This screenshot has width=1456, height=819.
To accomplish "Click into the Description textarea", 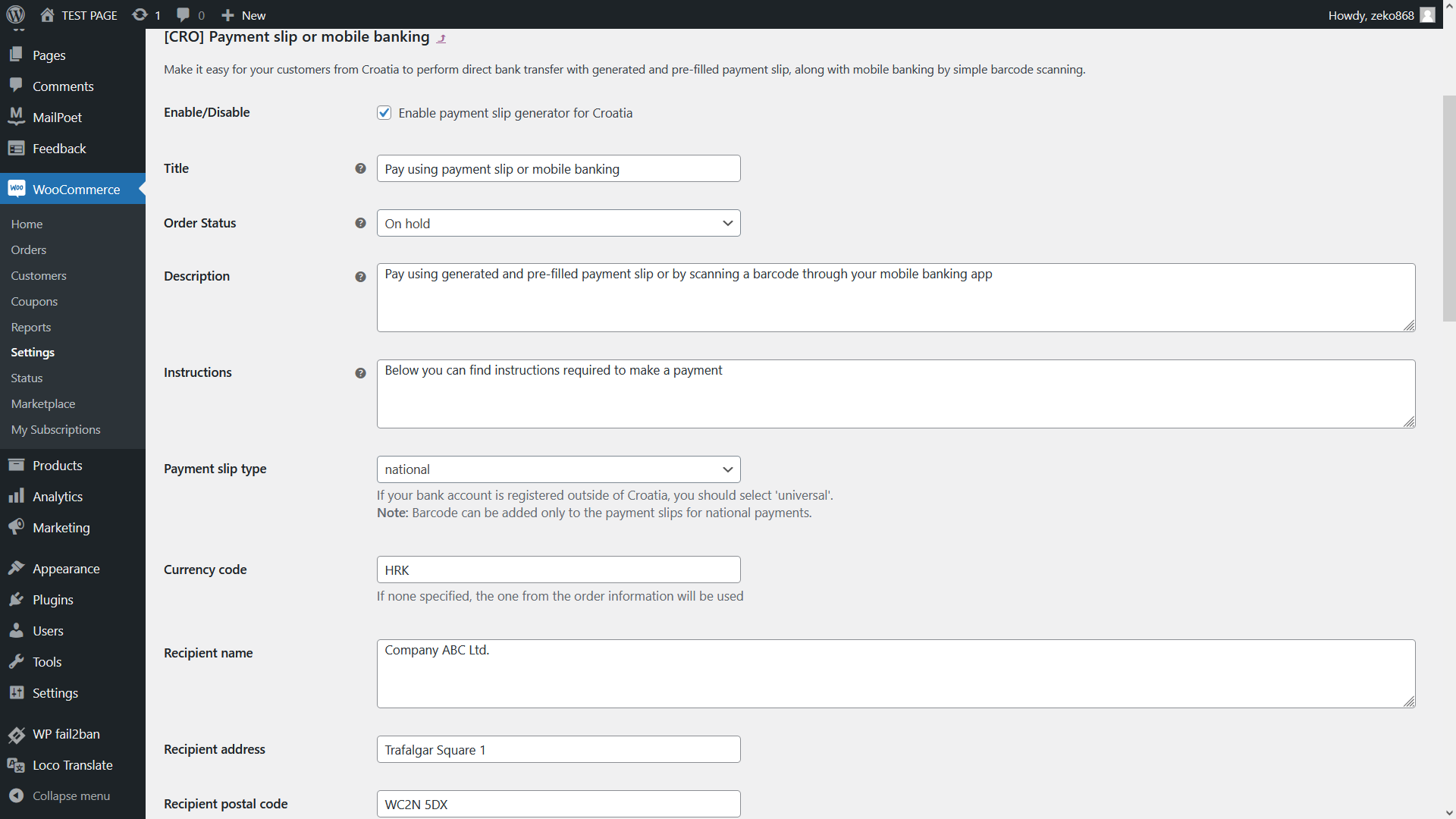I will pyautogui.click(x=896, y=297).
